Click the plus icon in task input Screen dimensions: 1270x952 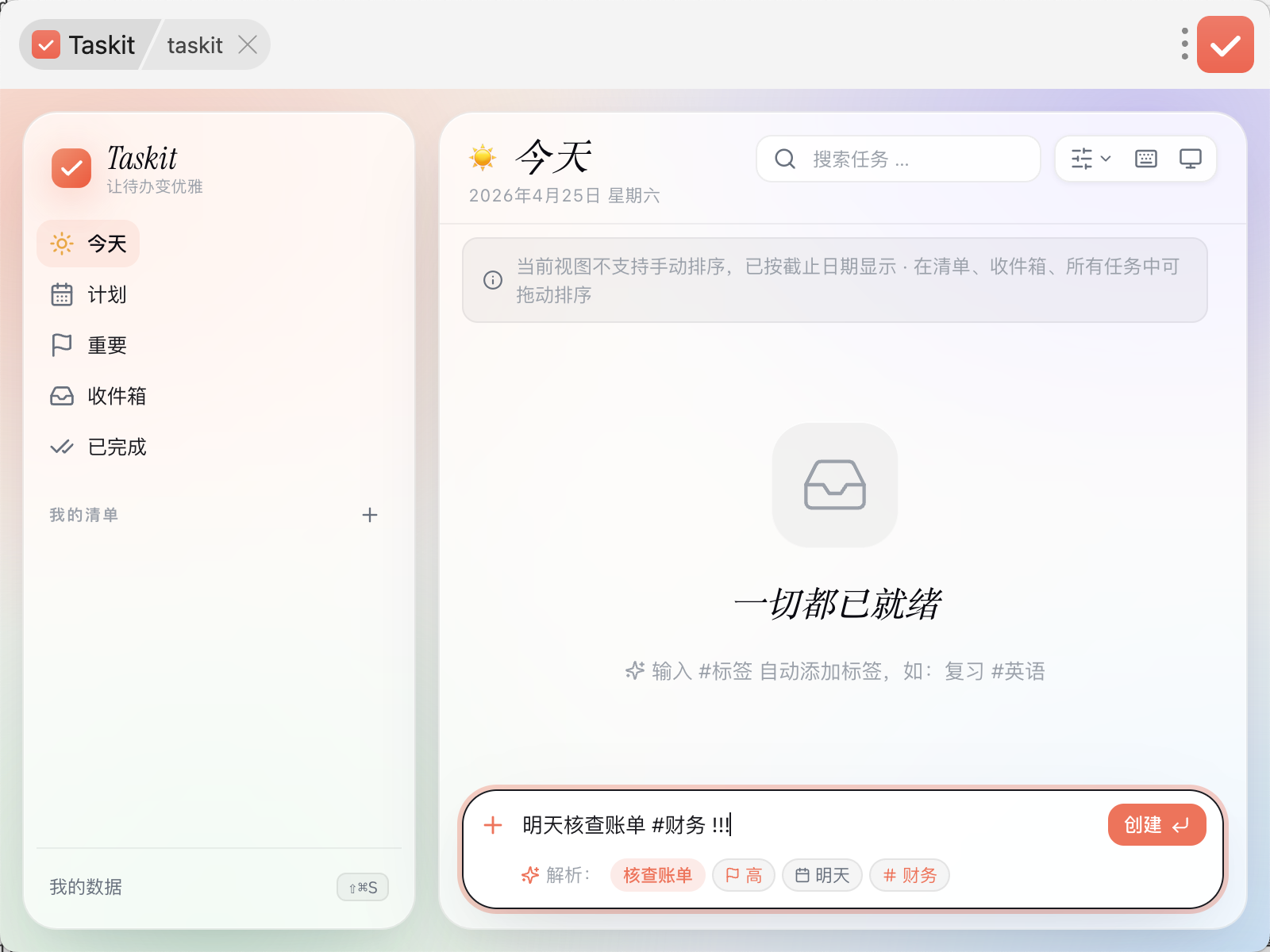493,825
